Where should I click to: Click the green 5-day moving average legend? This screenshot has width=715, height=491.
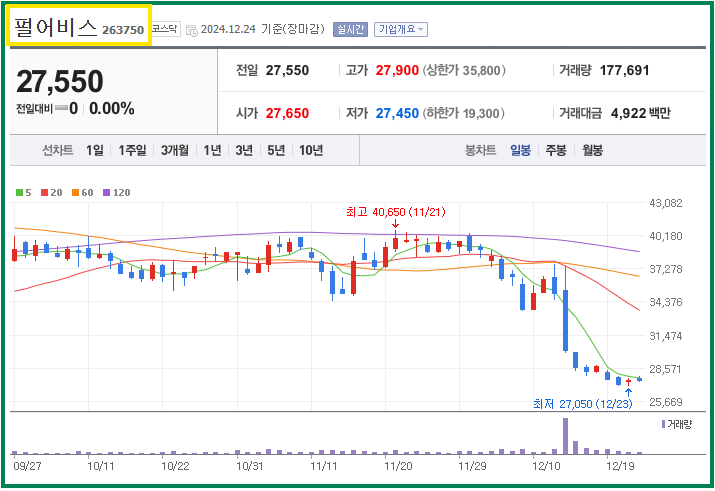coord(24,192)
